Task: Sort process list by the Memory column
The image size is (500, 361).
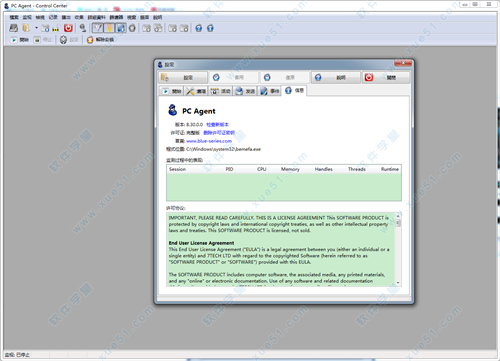Action: [x=290, y=169]
